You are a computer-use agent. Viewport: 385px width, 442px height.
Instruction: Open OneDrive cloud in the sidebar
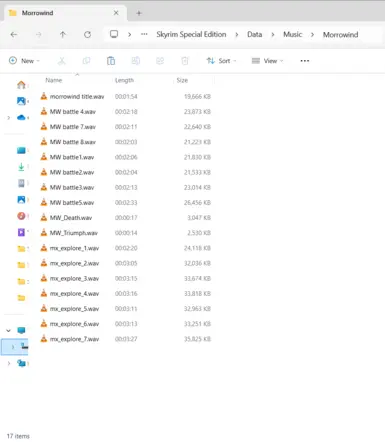tap(21, 117)
